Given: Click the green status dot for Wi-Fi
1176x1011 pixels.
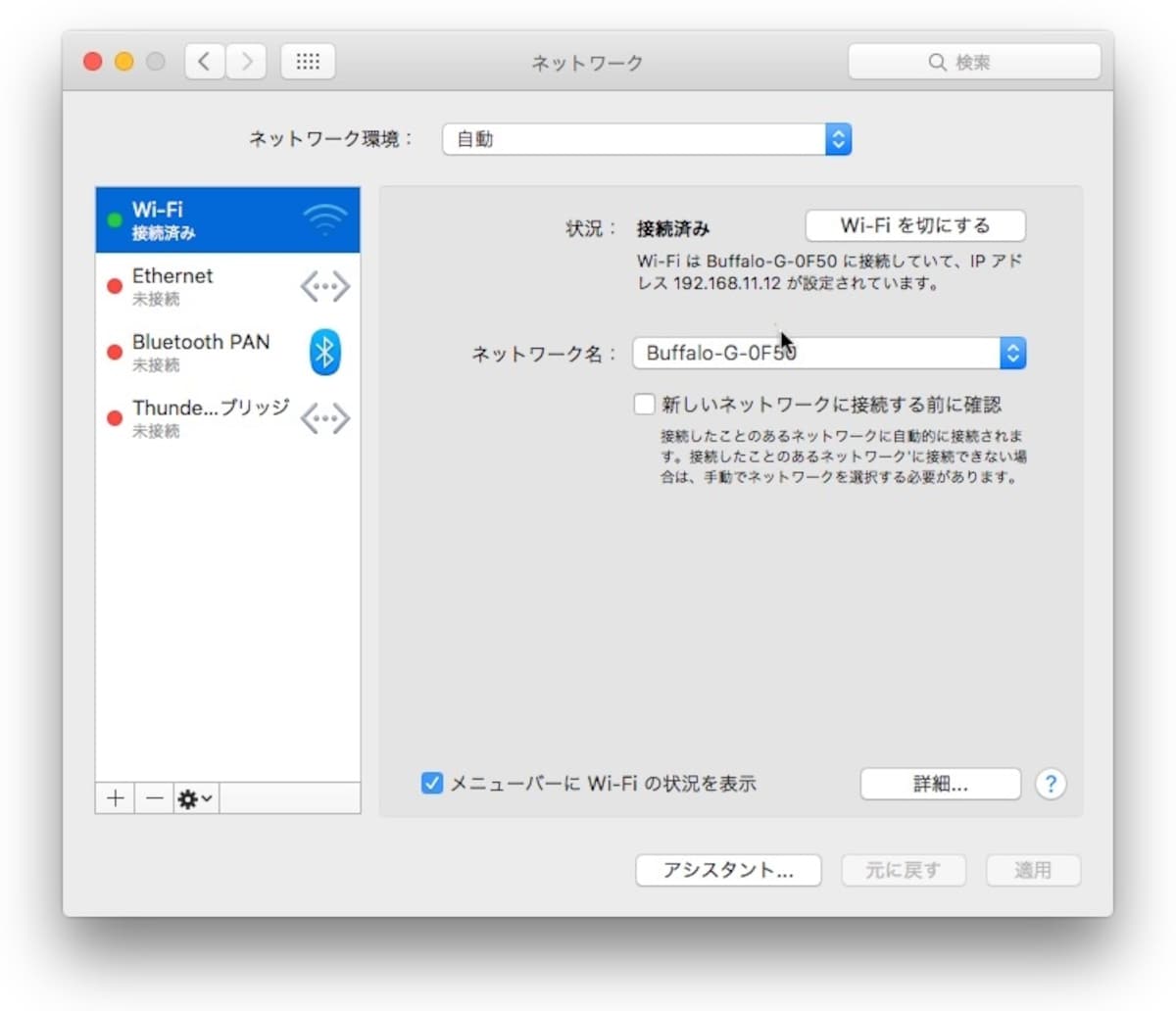Looking at the screenshot, I should point(115,220).
